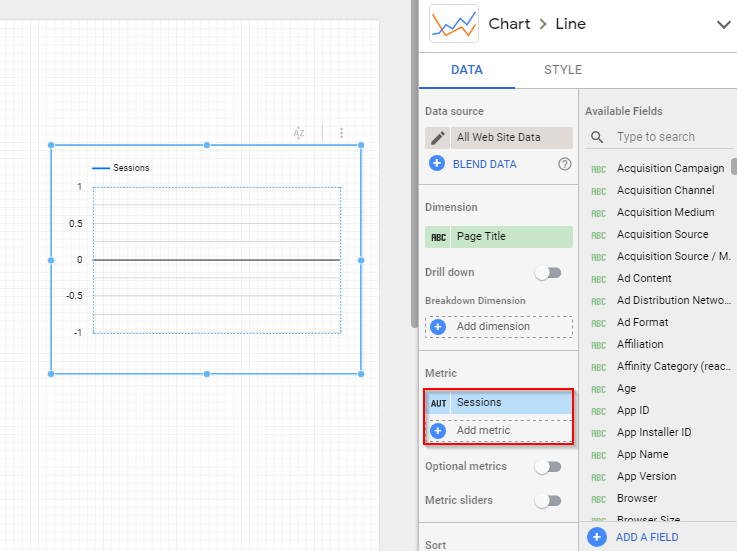Click the AUT aggregation icon on Sessions metric
The image size is (737, 551).
coord(438,403)
